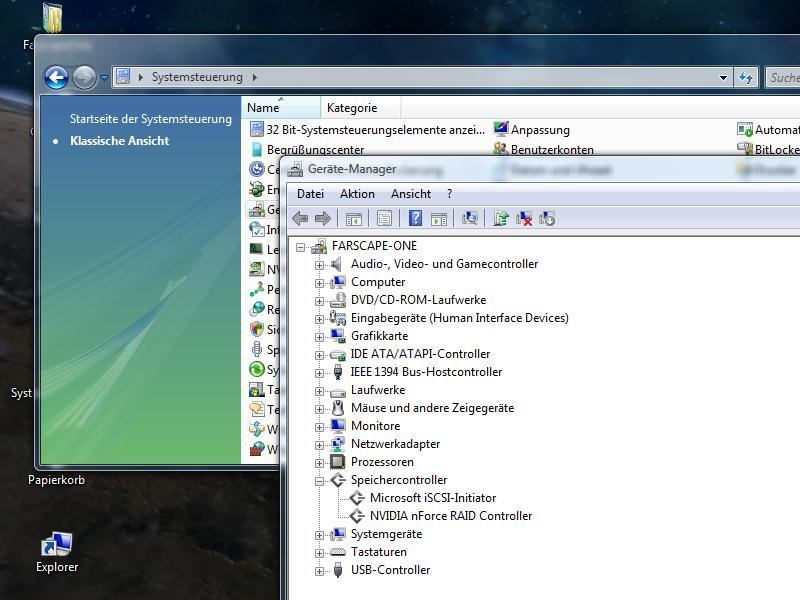Toggle the console tree pane toolbar icon
Screen dimensions: 800x600
click(354, 219)
